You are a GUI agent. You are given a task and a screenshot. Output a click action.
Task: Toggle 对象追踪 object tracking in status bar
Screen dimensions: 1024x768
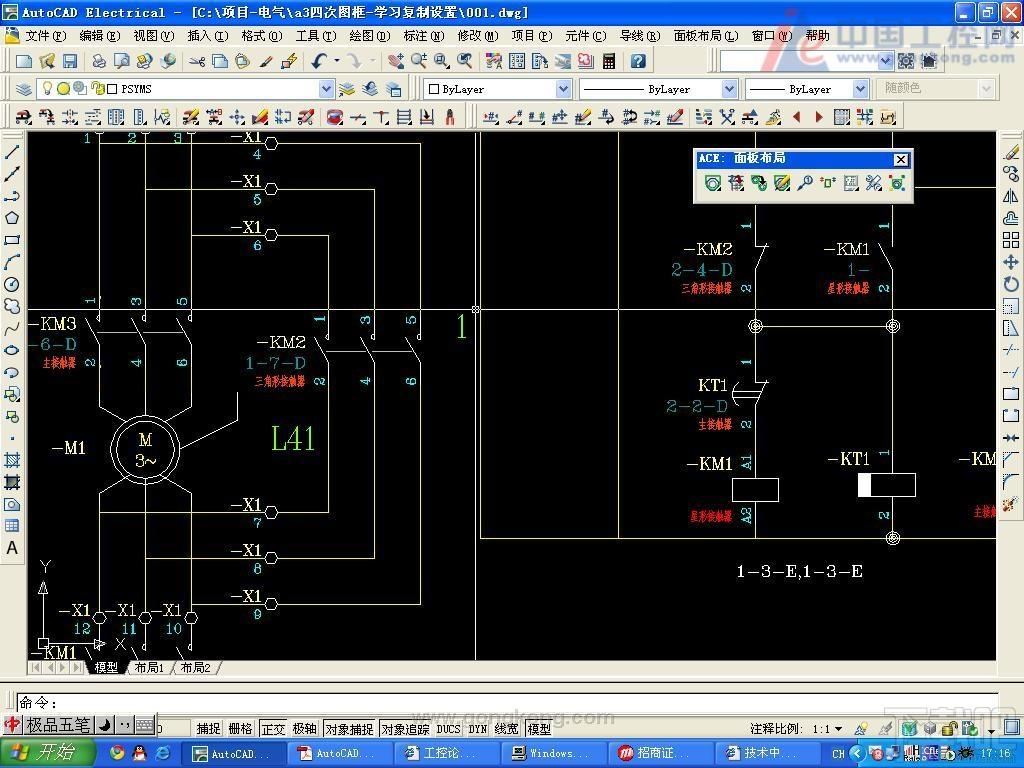(x=406, y=728)
